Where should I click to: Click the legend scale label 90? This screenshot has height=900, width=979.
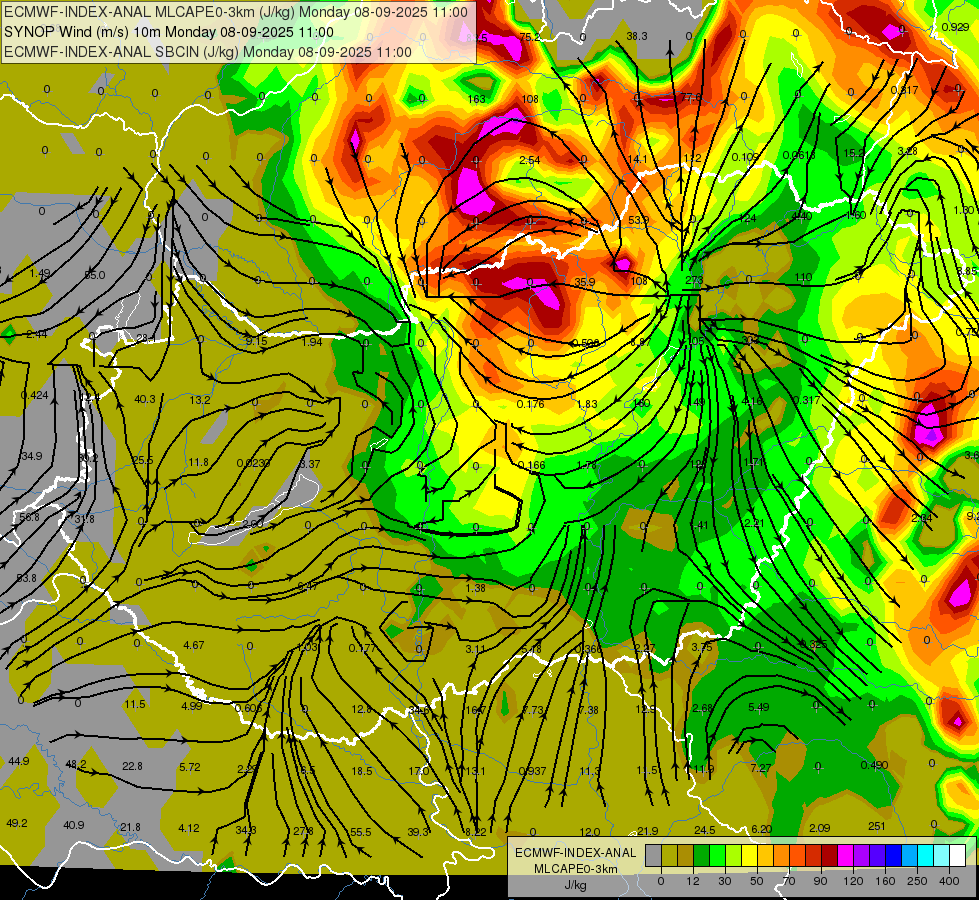pos(820,881)
